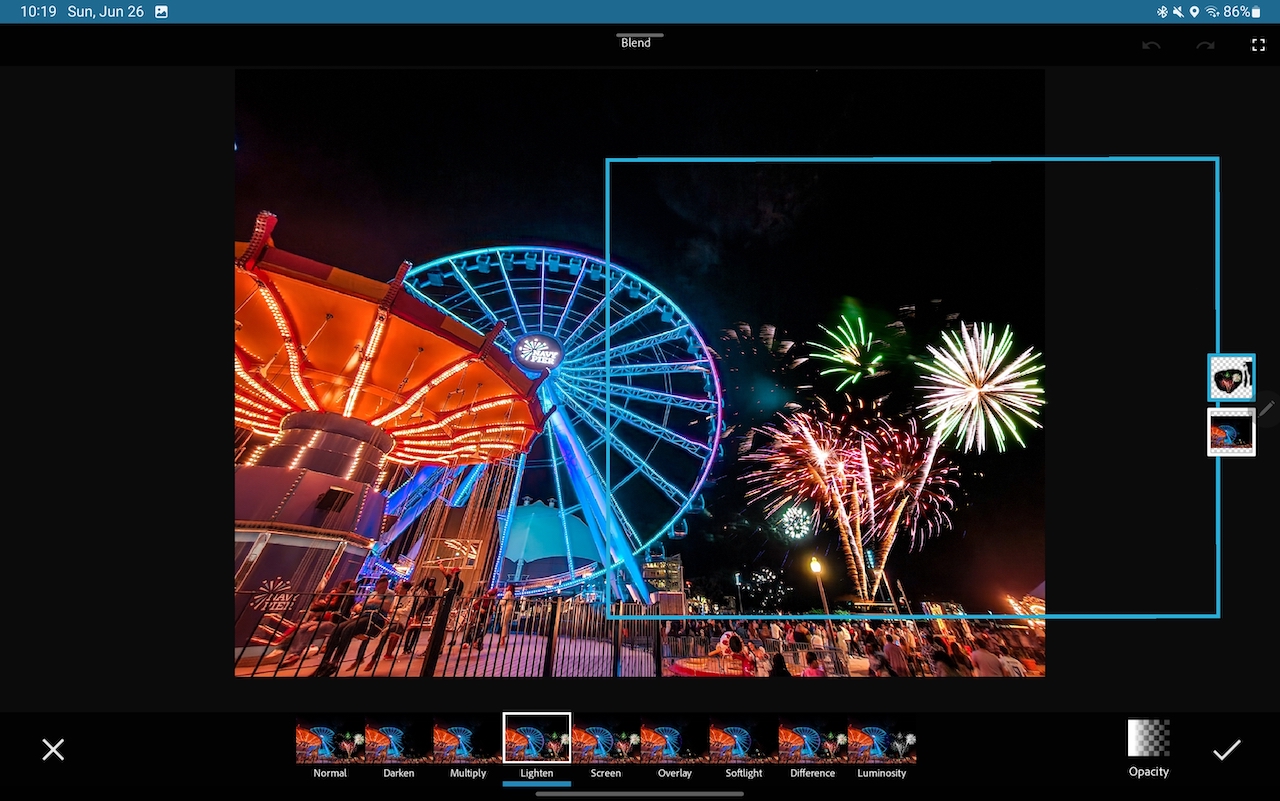Apply the Overlay blend mode
This screenshot has width=1280, height=801.
pyautogui.click(x=675, y=745)
